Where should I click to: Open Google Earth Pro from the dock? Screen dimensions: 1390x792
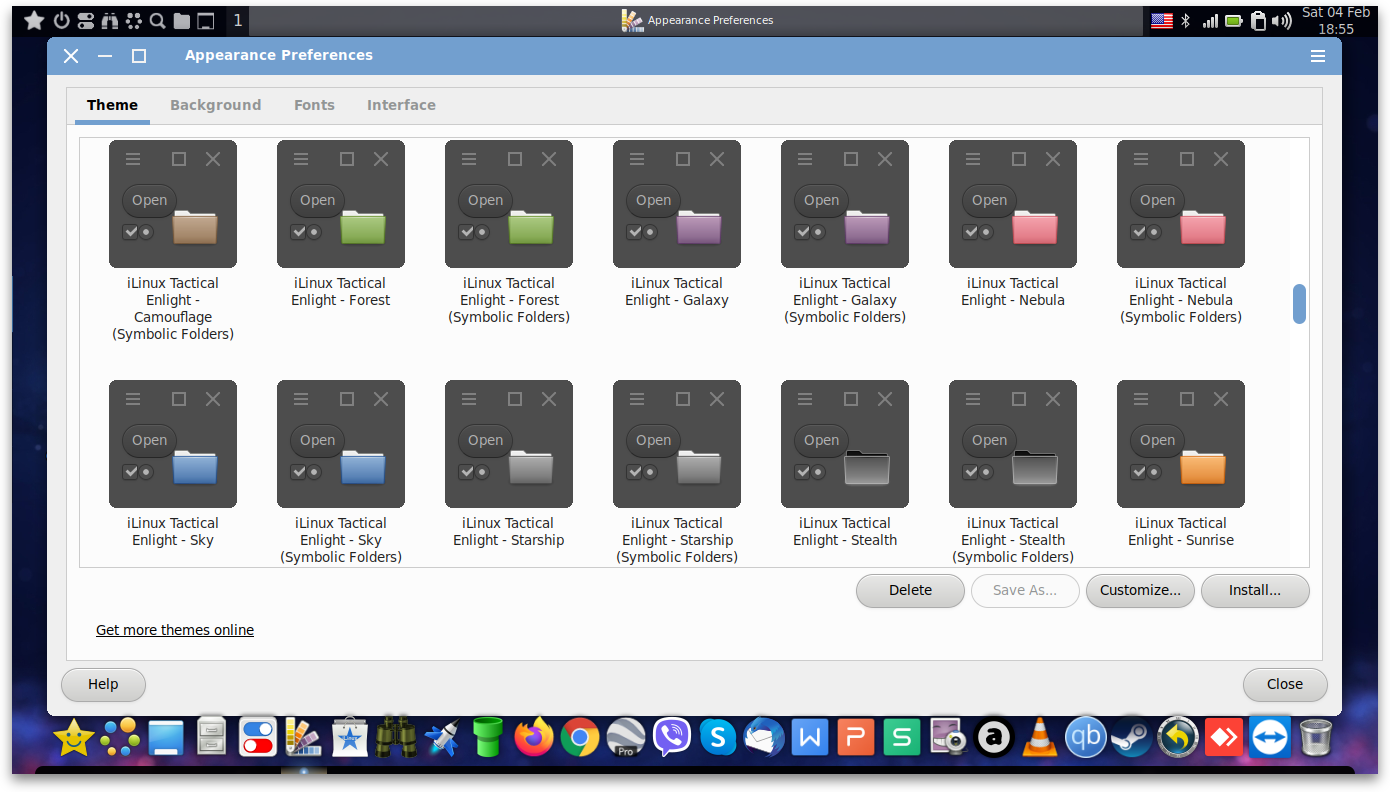[x=626, y=738]
